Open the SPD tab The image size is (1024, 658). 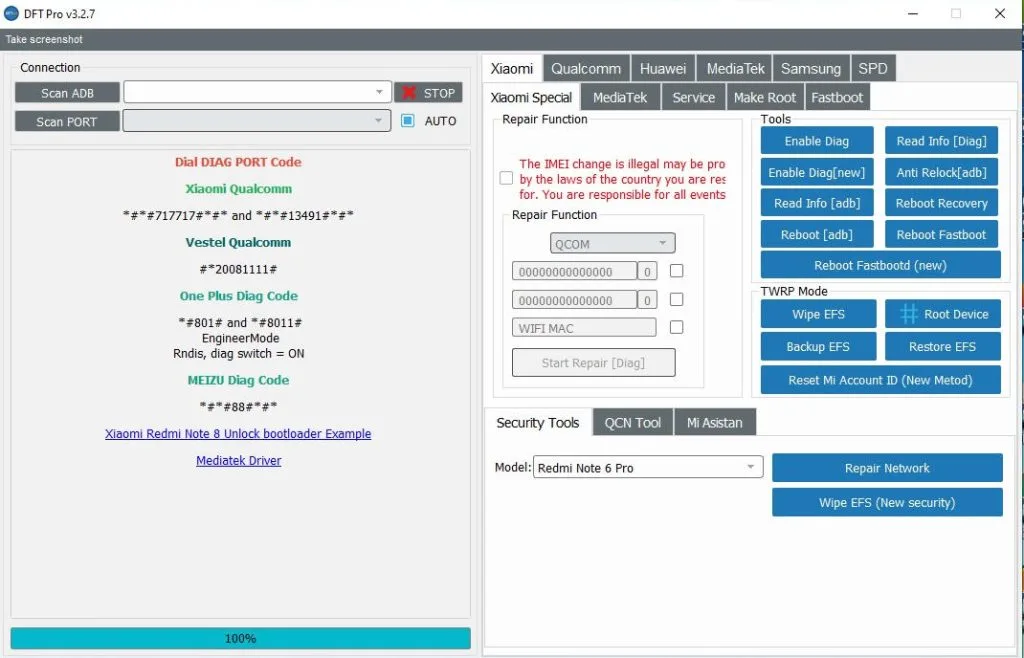[872, 69]
